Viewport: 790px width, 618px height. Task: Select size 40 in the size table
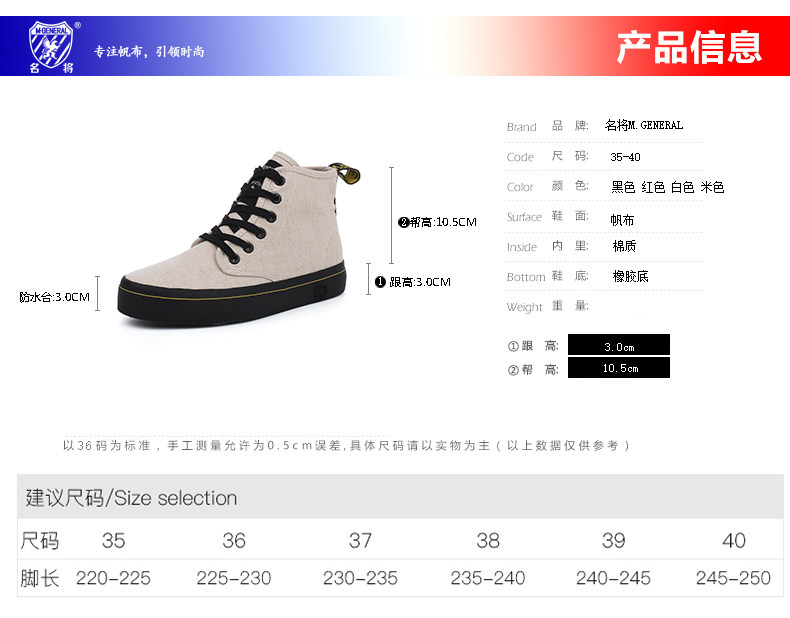[734, 540]
